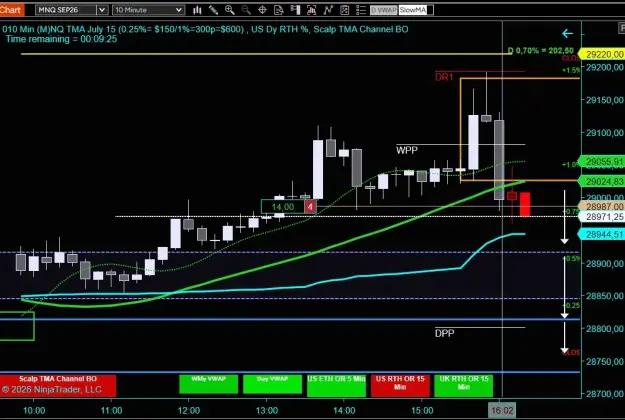Click the zoom in magnifier icon

(230, 10)
